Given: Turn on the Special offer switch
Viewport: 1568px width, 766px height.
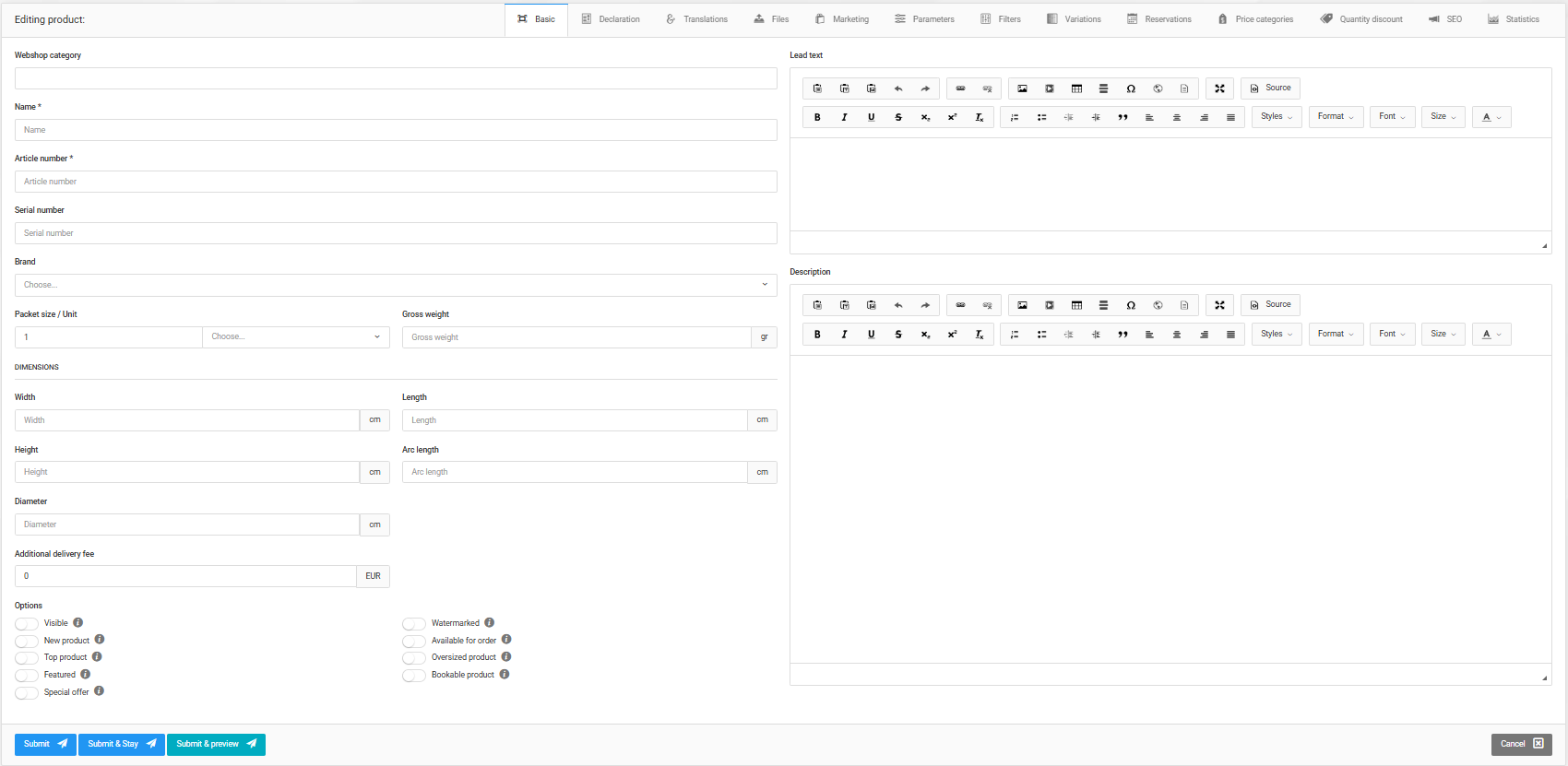Looking at the screenshot, I should click(27, 693).
